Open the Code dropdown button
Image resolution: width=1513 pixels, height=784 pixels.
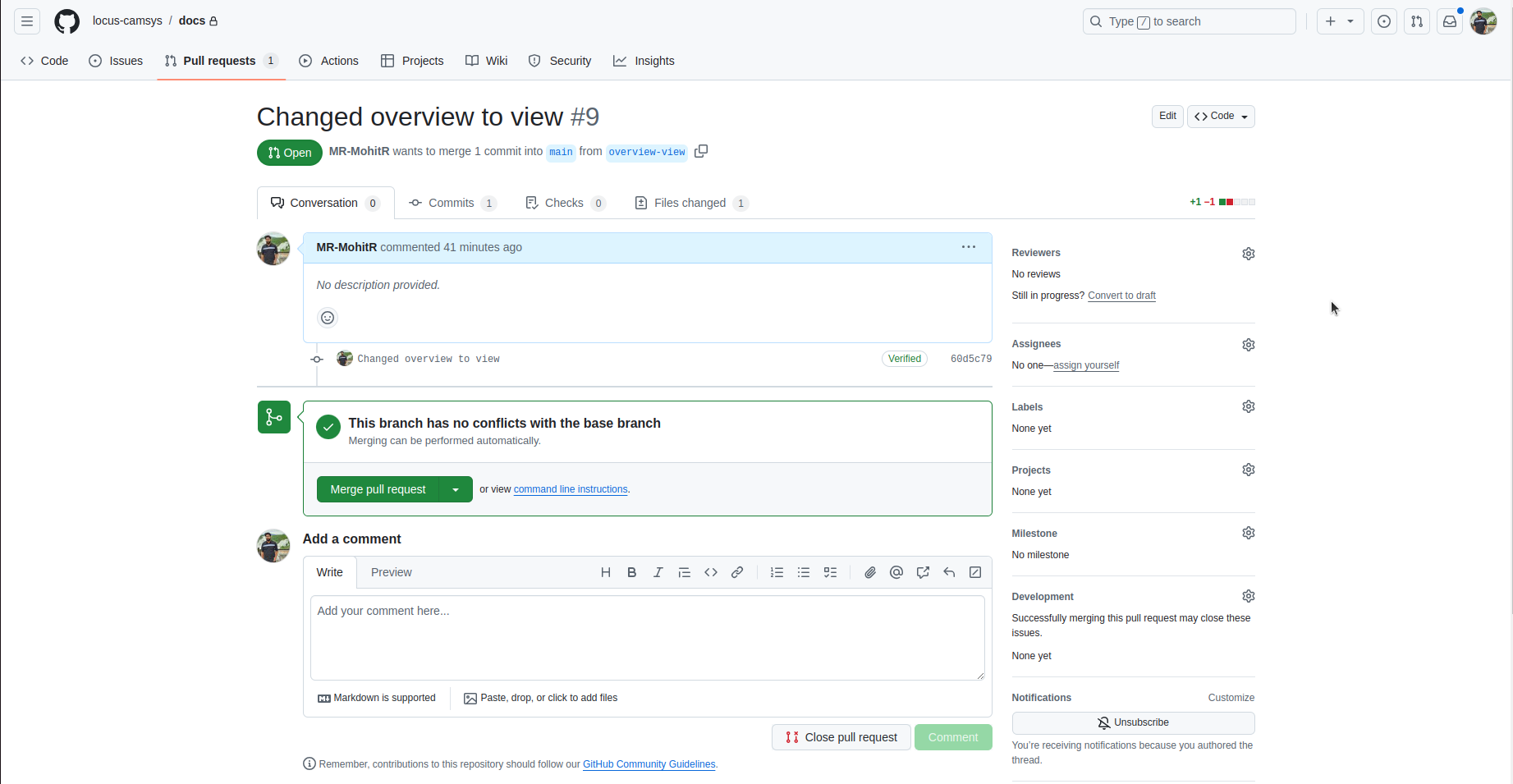(1221, 117)
